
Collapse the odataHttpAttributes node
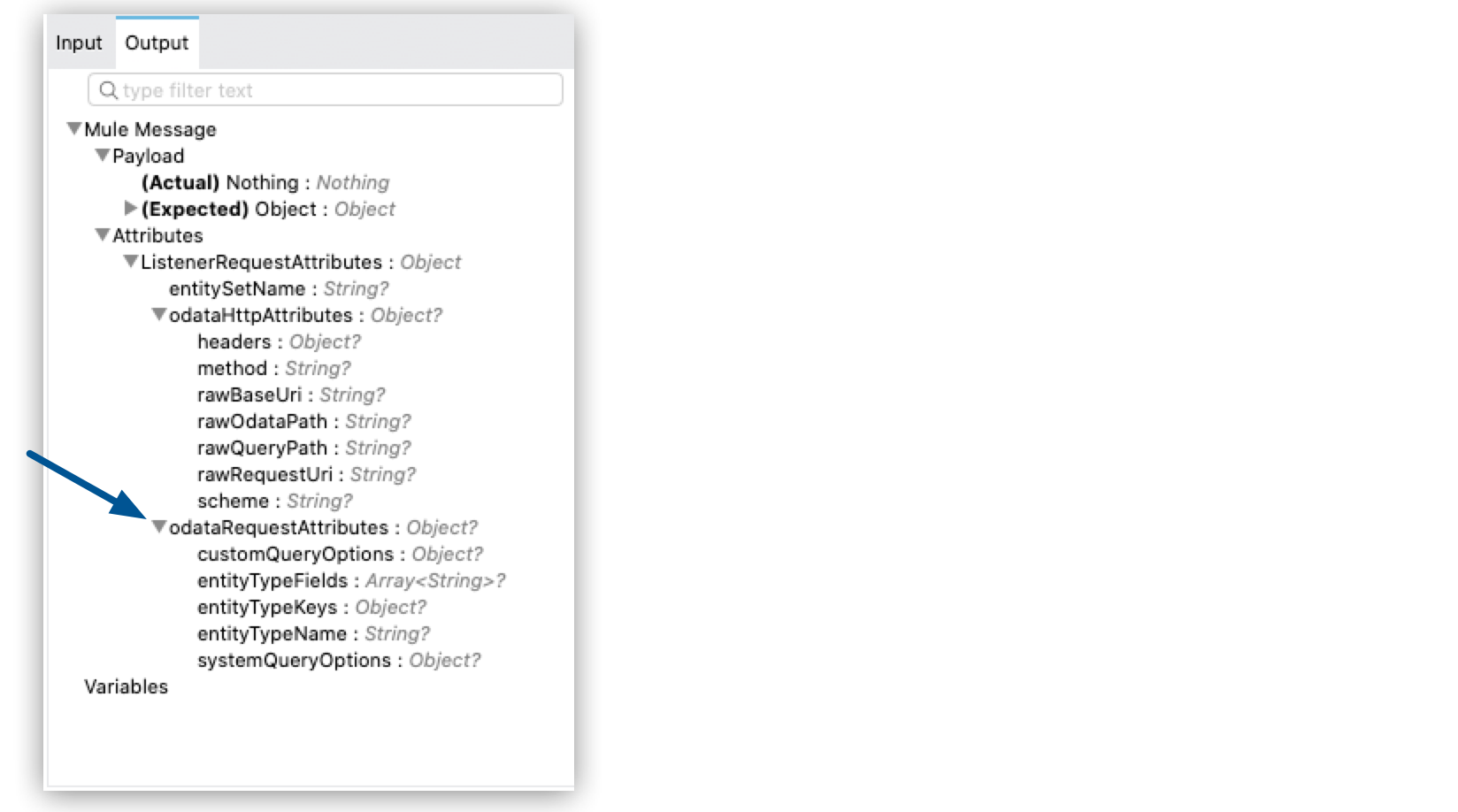pyautogui.click(x=157, y=315)
